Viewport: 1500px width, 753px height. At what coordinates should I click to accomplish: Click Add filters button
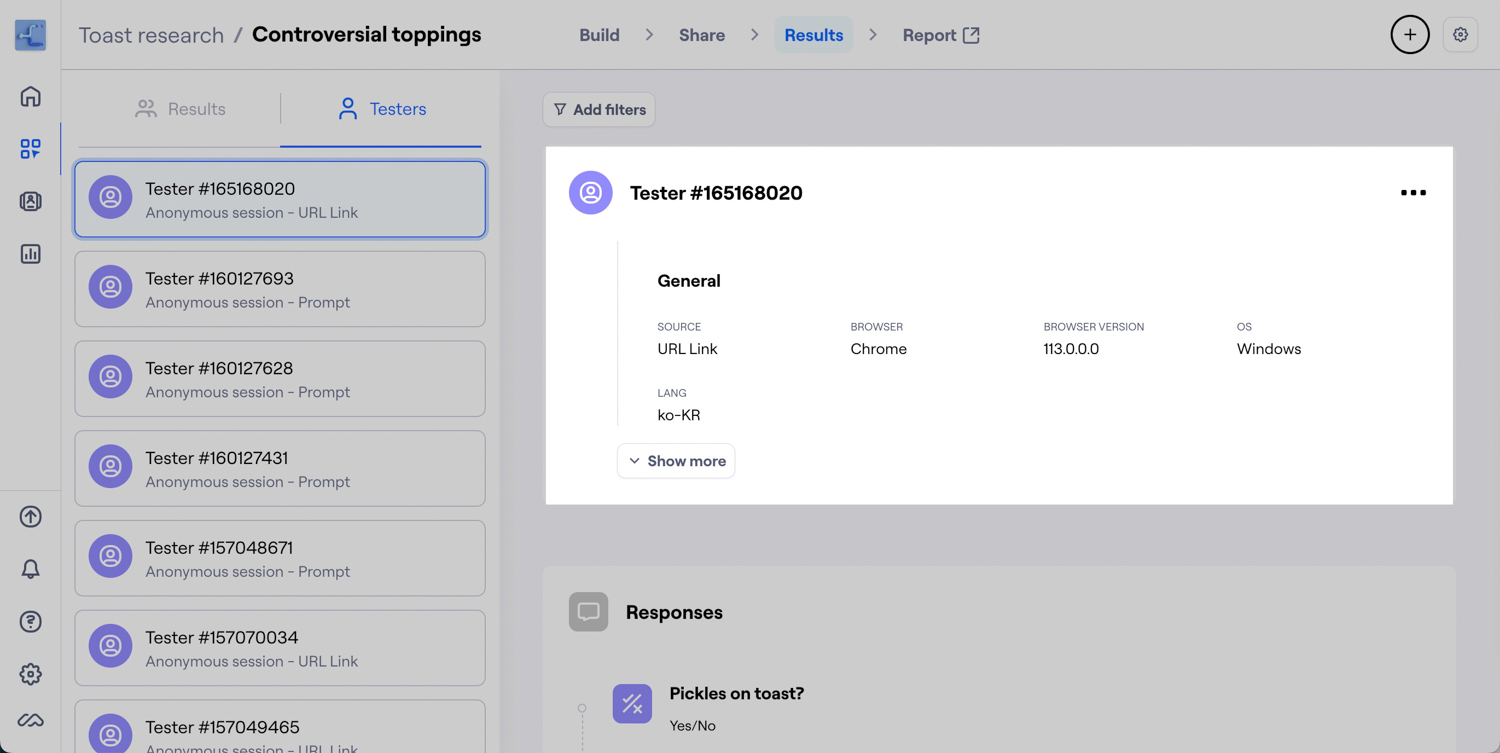coord(599,110)
